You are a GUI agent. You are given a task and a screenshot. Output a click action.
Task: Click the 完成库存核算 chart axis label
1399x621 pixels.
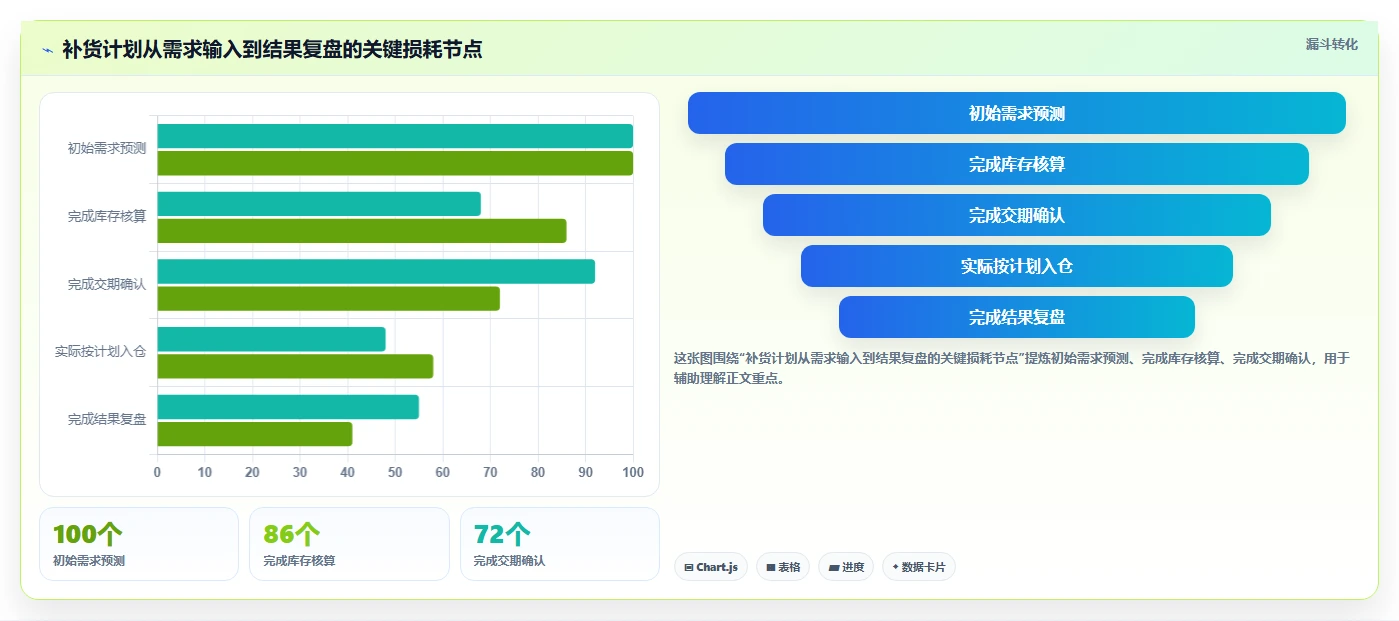(x=107, y=216)
